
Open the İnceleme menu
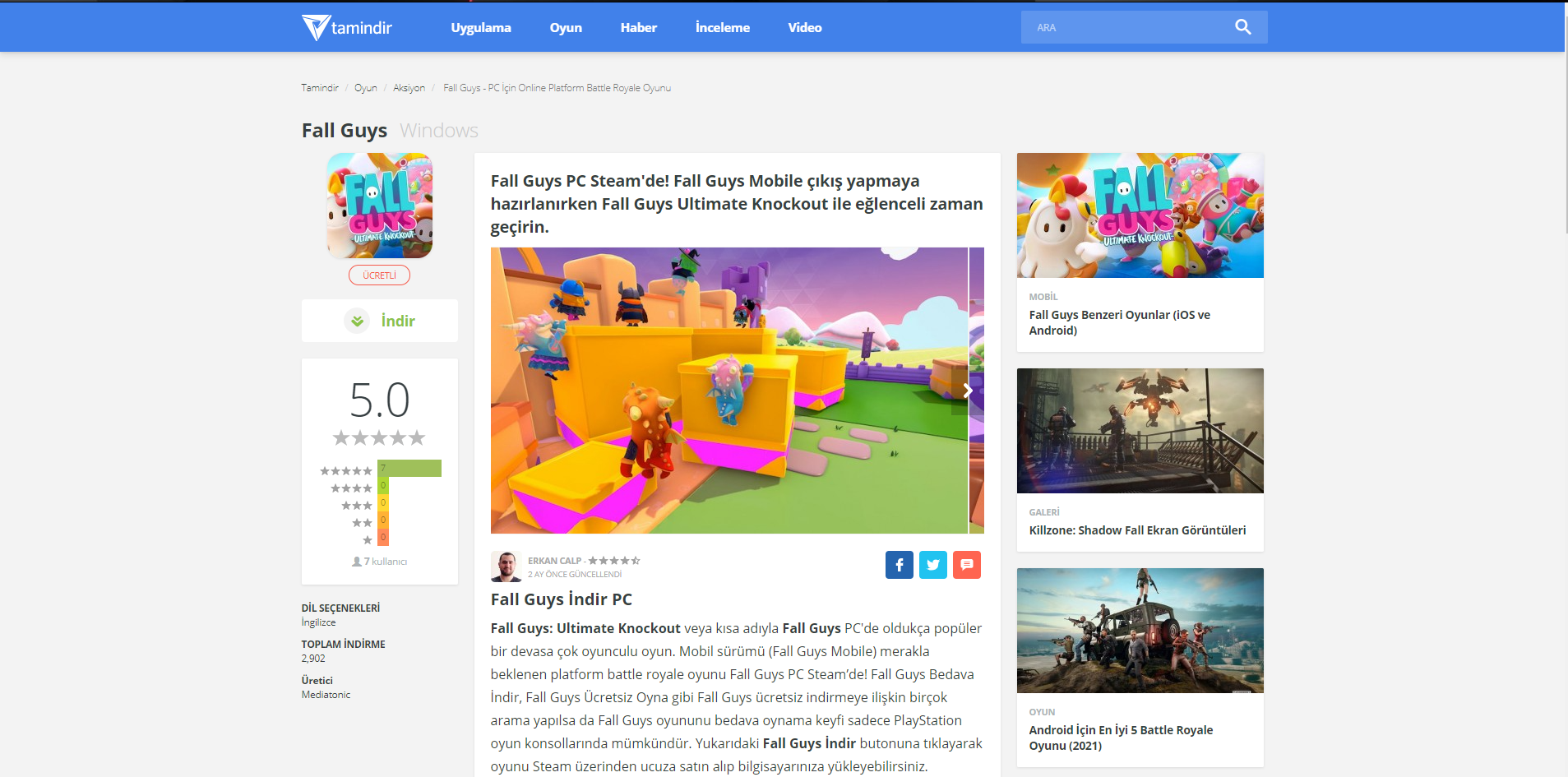[723, 27]
